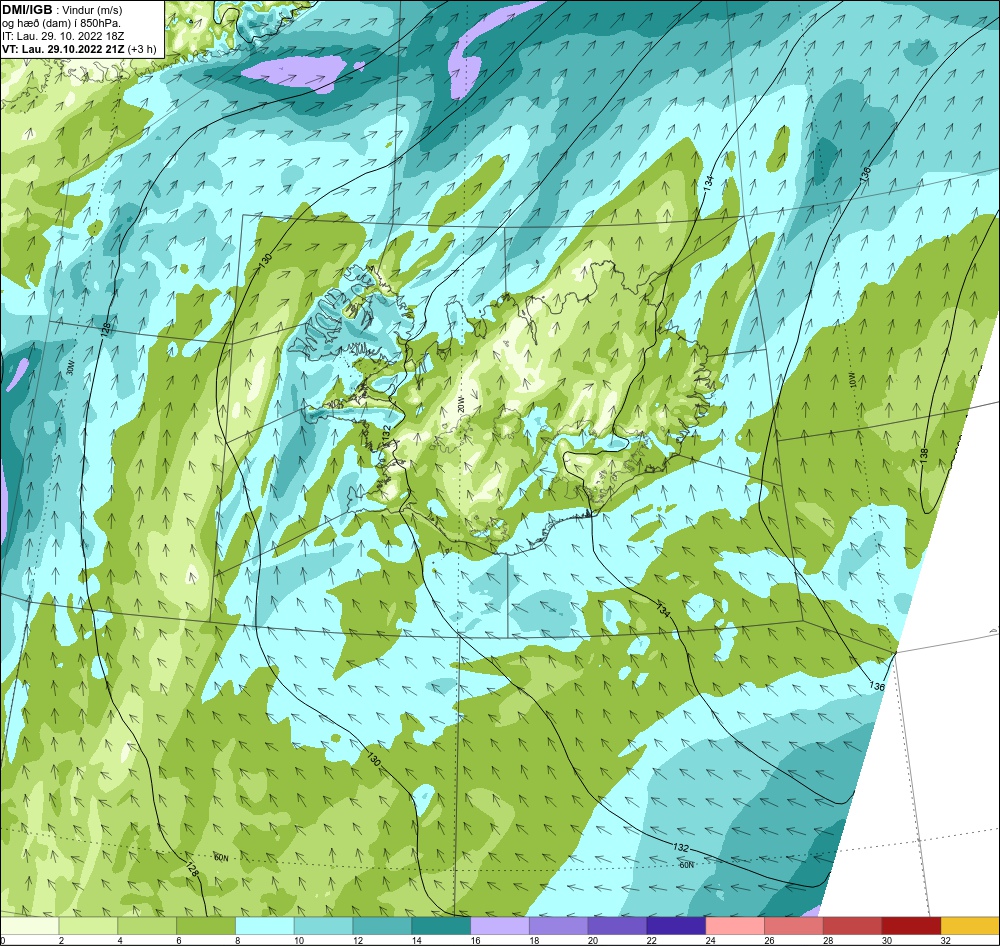Click the 20W longitude label over Iceland
Screen dimensions: 1000x946
460,404
